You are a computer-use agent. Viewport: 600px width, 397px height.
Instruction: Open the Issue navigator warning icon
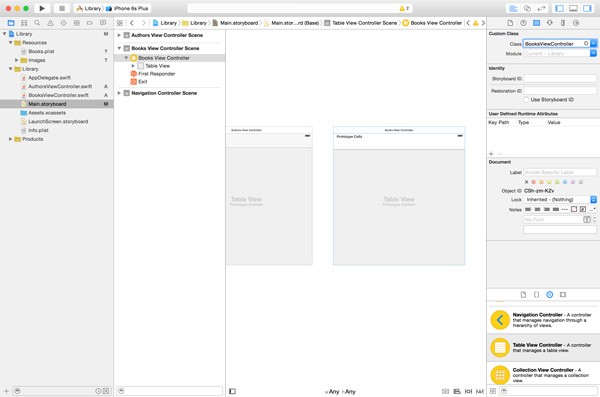[50, 23]
